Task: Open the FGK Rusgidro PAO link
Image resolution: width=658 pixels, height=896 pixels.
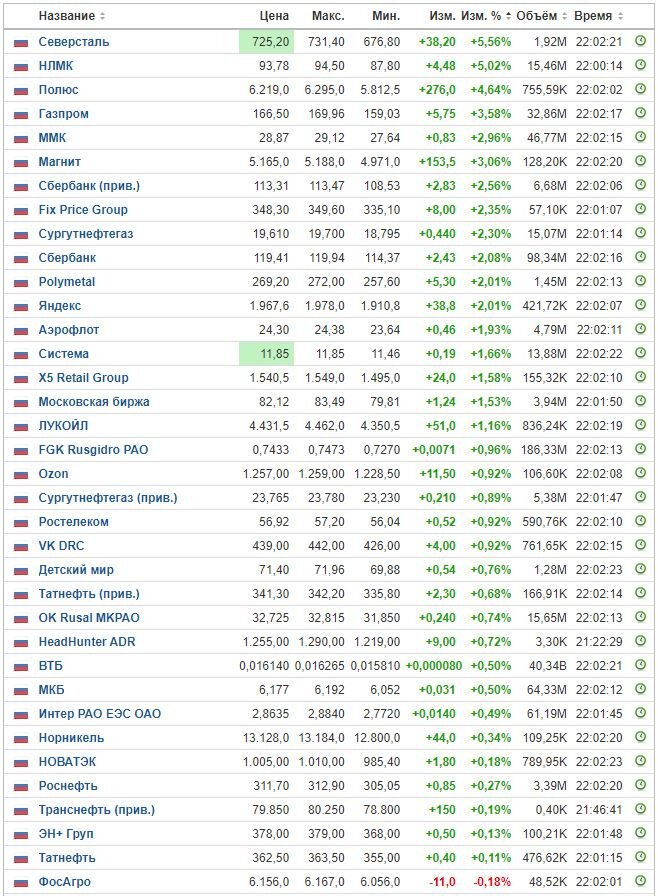Action: pyautogui.click(x=93, y=450)
